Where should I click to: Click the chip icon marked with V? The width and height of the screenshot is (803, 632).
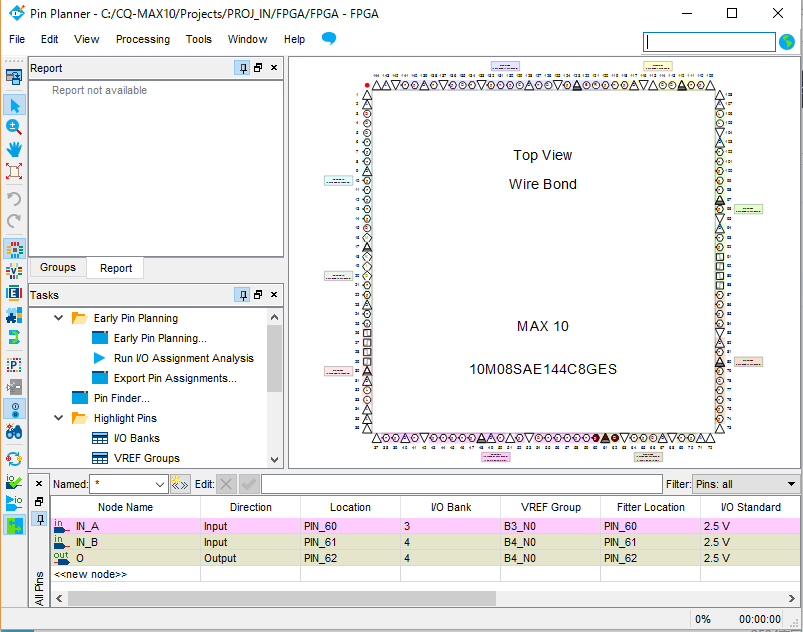click(14, 271)
